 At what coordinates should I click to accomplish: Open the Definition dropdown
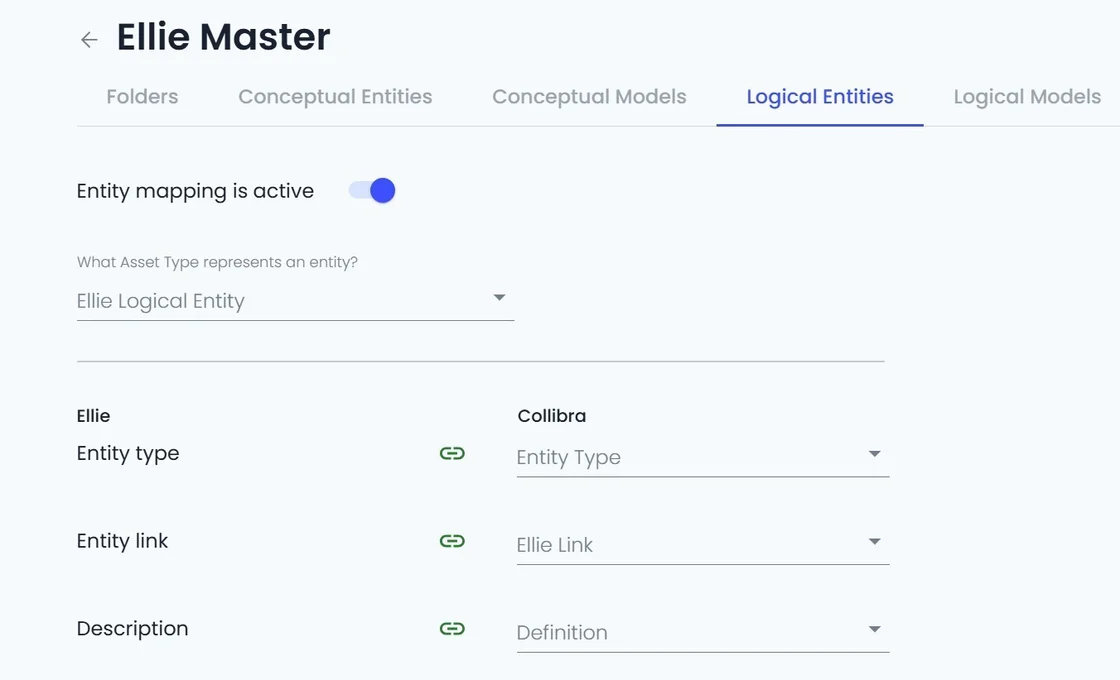coord(703,632)
